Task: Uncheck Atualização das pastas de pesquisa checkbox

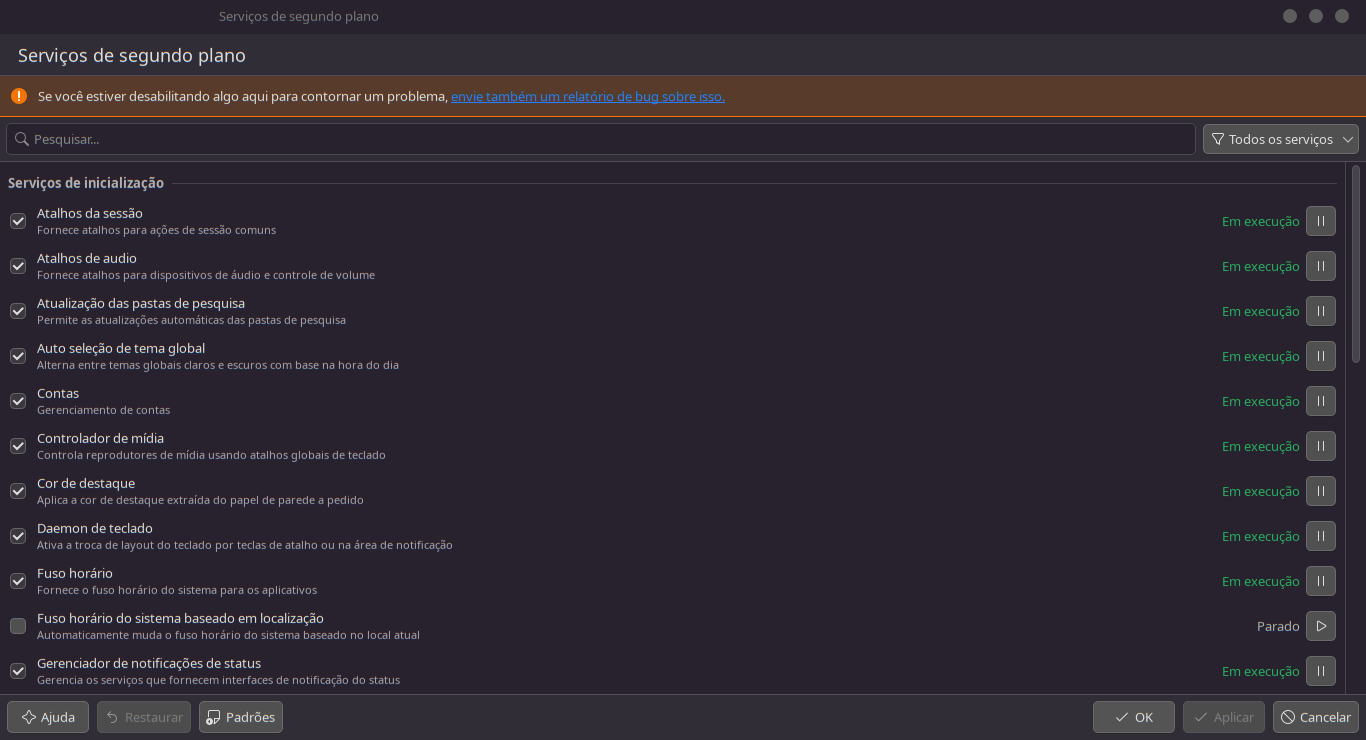Action: tap(18, 311)
